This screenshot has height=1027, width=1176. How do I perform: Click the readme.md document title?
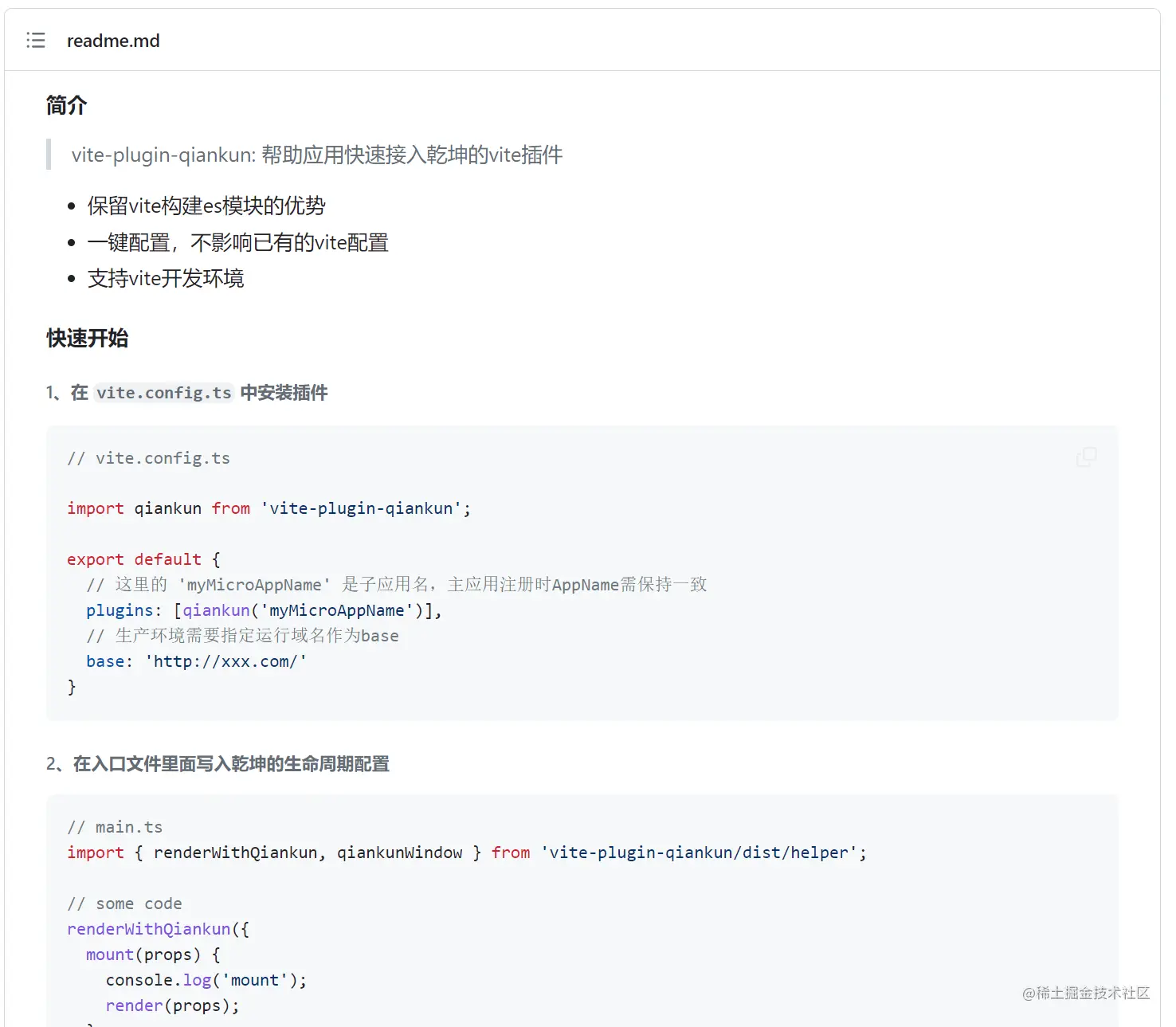pyautogui.click(x=113, y=40)
